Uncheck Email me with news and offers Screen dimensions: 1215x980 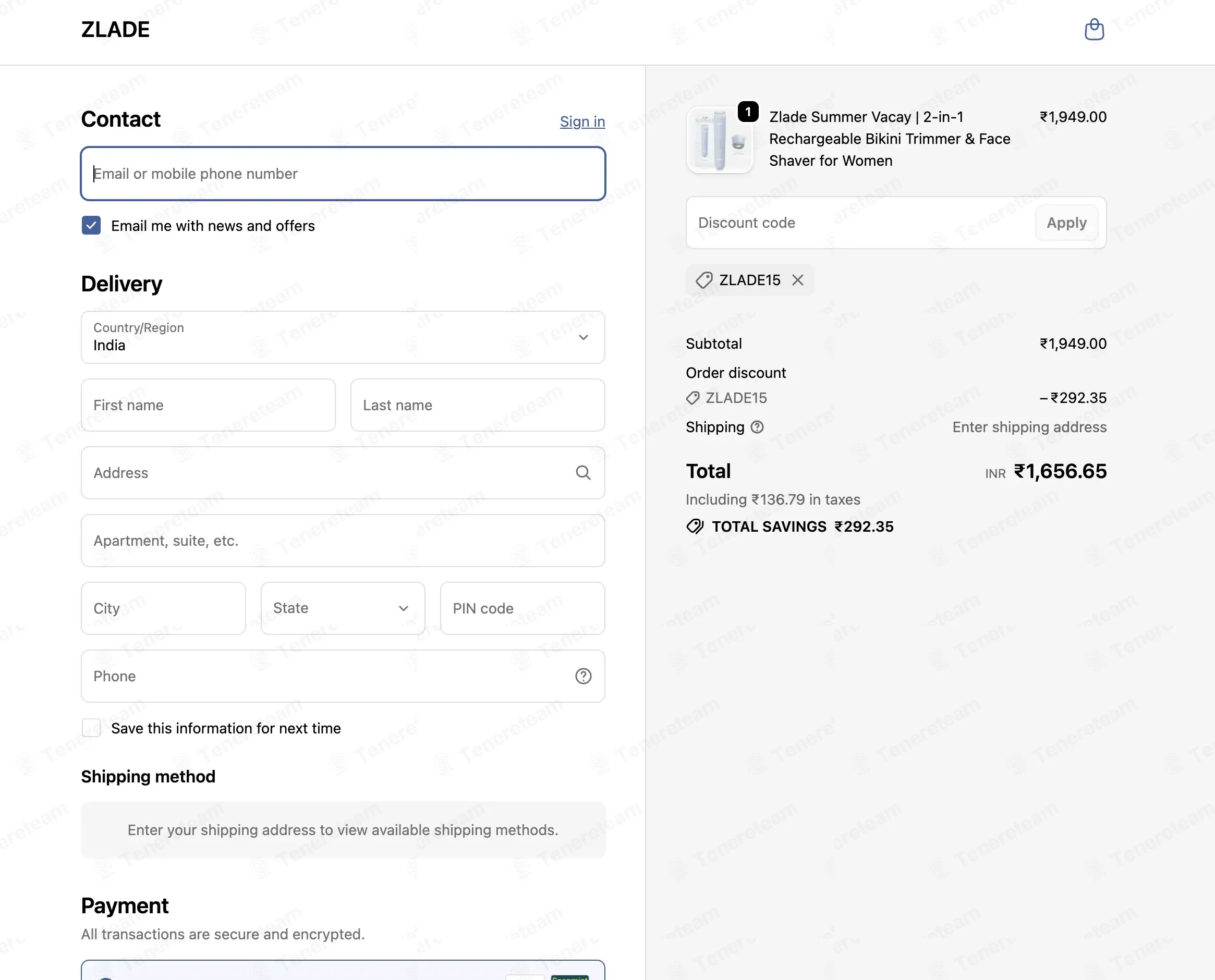point(91,225)
